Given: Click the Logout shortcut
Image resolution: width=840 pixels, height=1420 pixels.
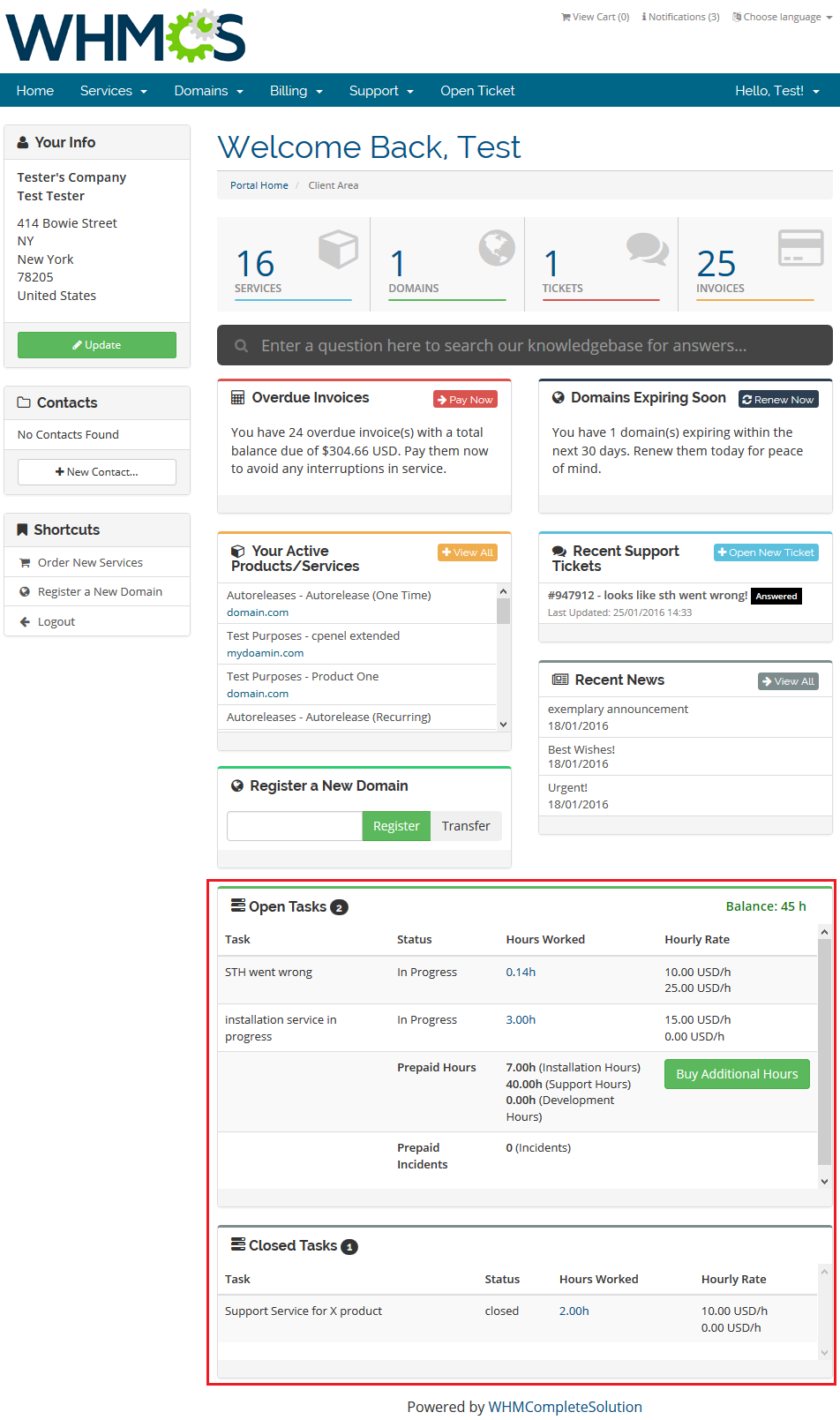Looking at the screenshot, I should click(97, 621).
